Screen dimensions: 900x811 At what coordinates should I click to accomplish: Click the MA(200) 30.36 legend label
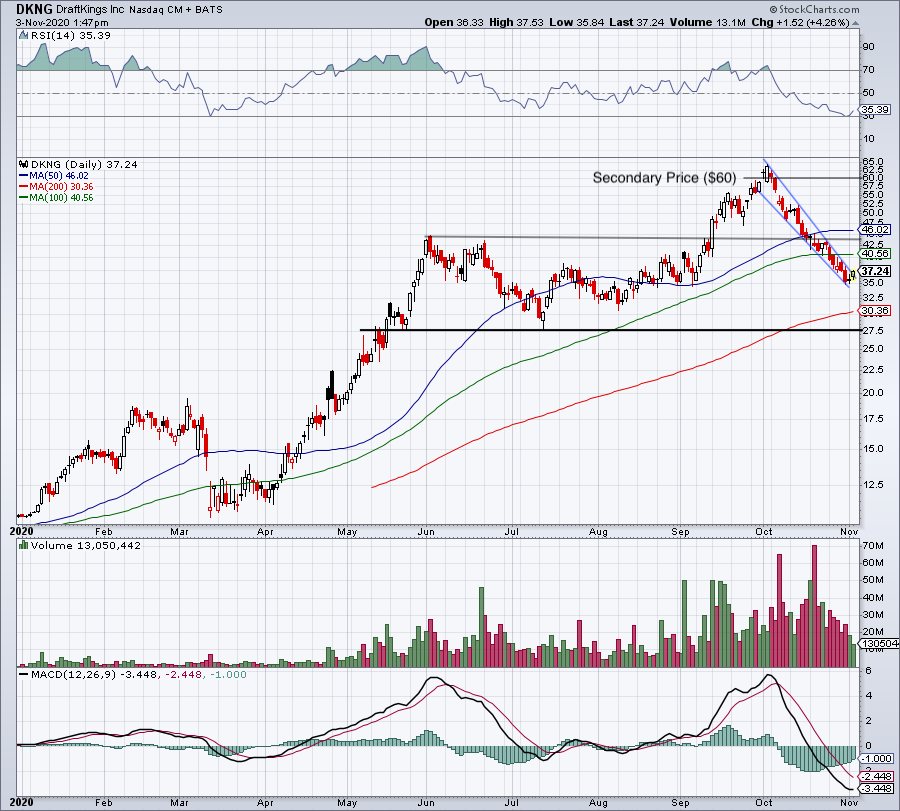point(61,187)
